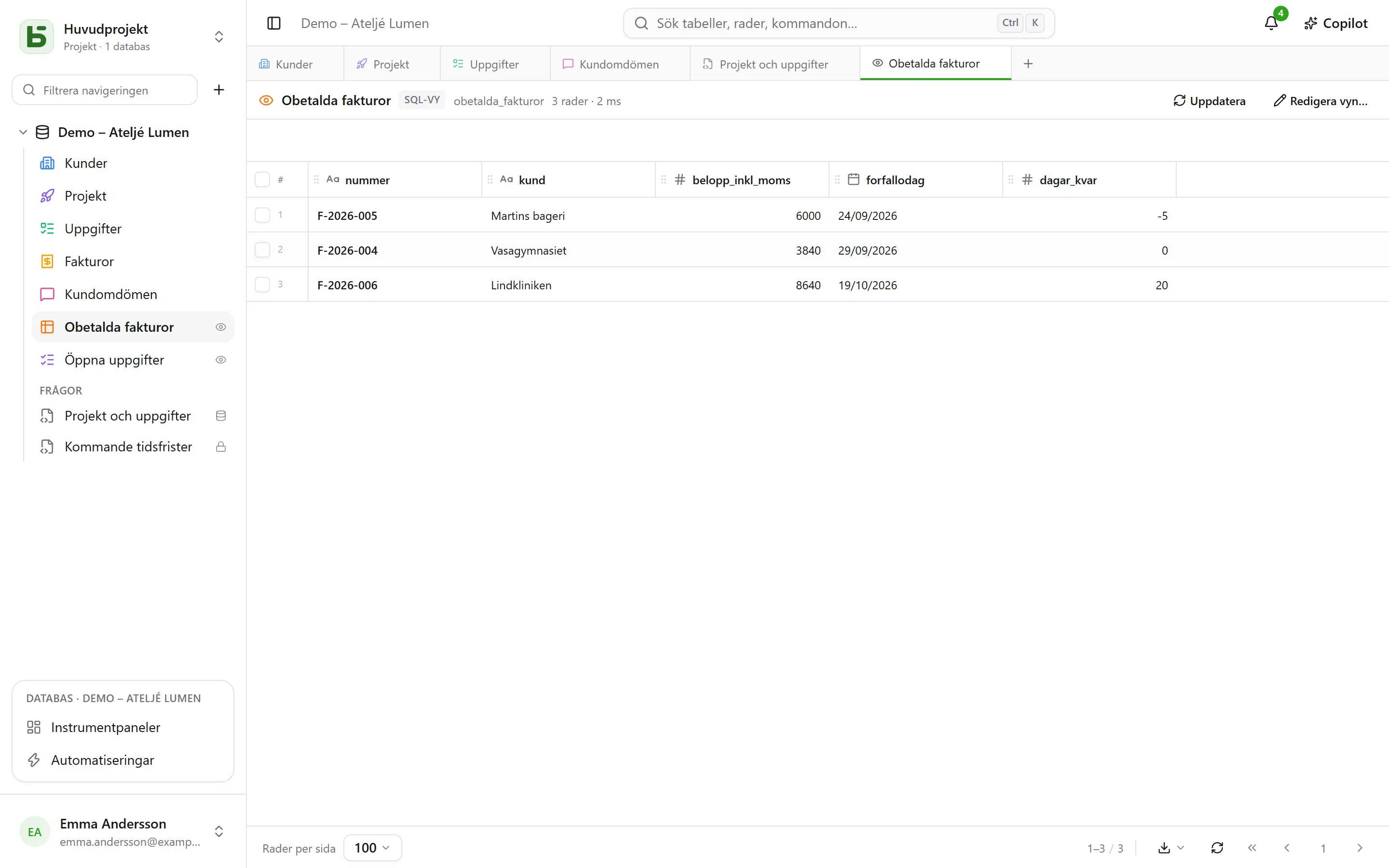Click eye icon next to Obetalda fakturor in sidebar
Image resolution: width=1389 pixels, height=868 pixels.
[220, 327]
